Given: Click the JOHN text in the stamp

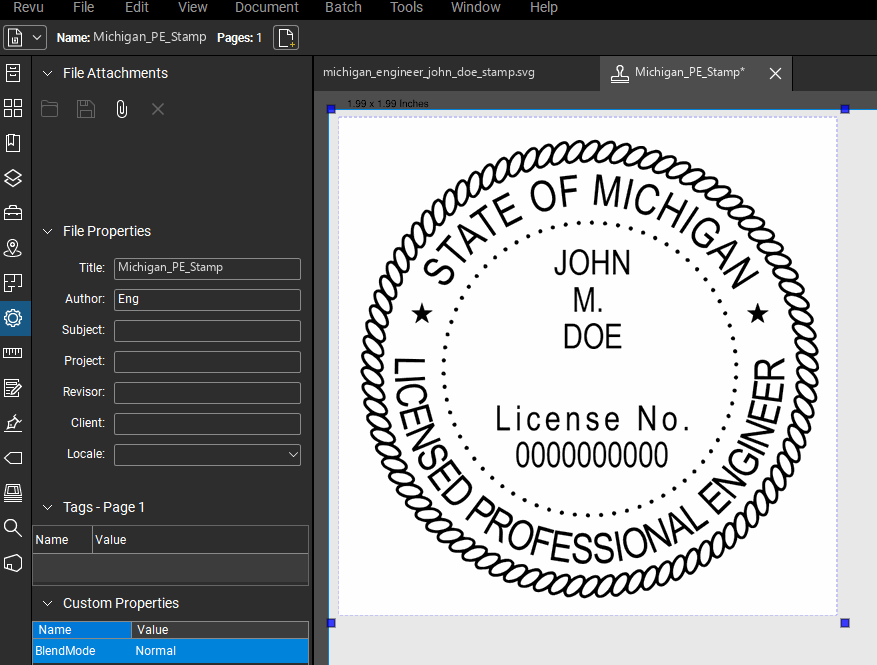Looking at the screenshot, I should [592, 263].
